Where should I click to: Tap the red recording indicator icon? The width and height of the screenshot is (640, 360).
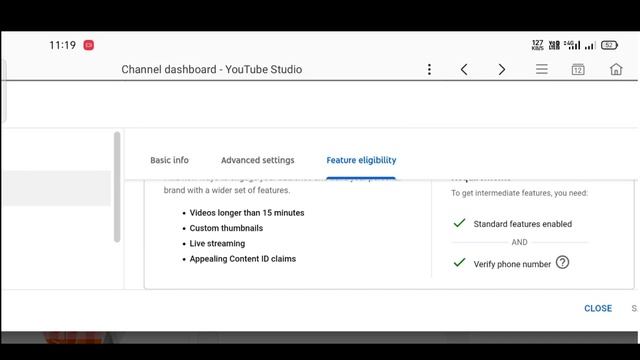pos(89,45)
